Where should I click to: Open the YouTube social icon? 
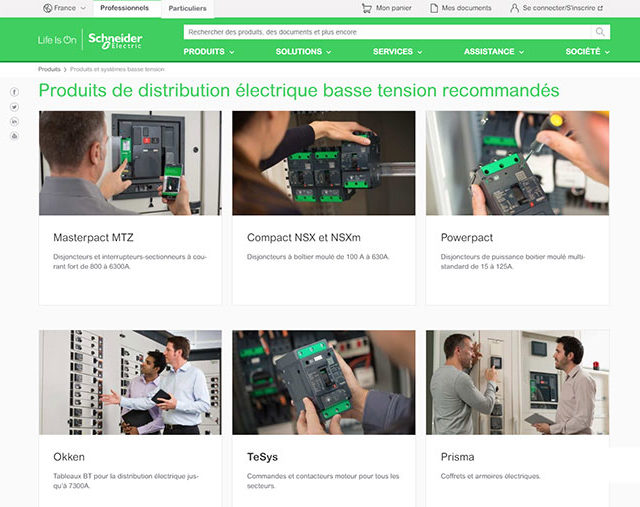pyautogui.click(x=14, y=136)
